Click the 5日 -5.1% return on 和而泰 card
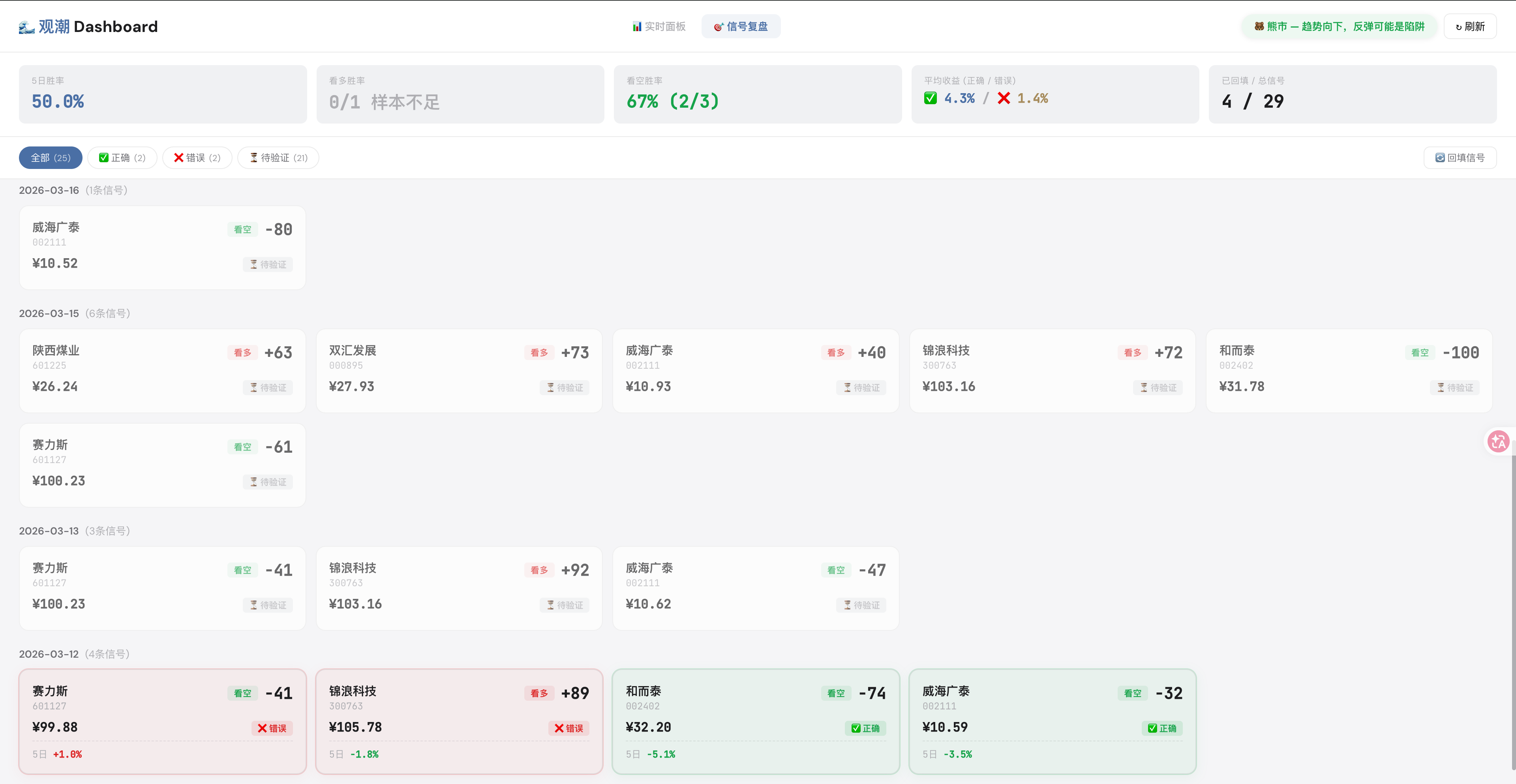 click(x=650, y=754)
